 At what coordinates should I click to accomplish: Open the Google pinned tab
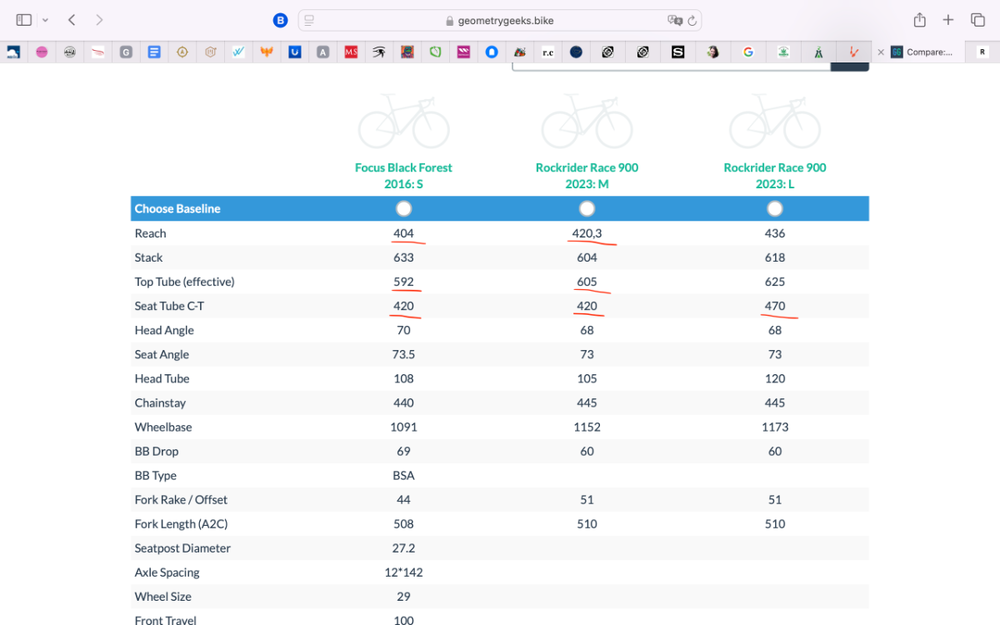point(747,52)
